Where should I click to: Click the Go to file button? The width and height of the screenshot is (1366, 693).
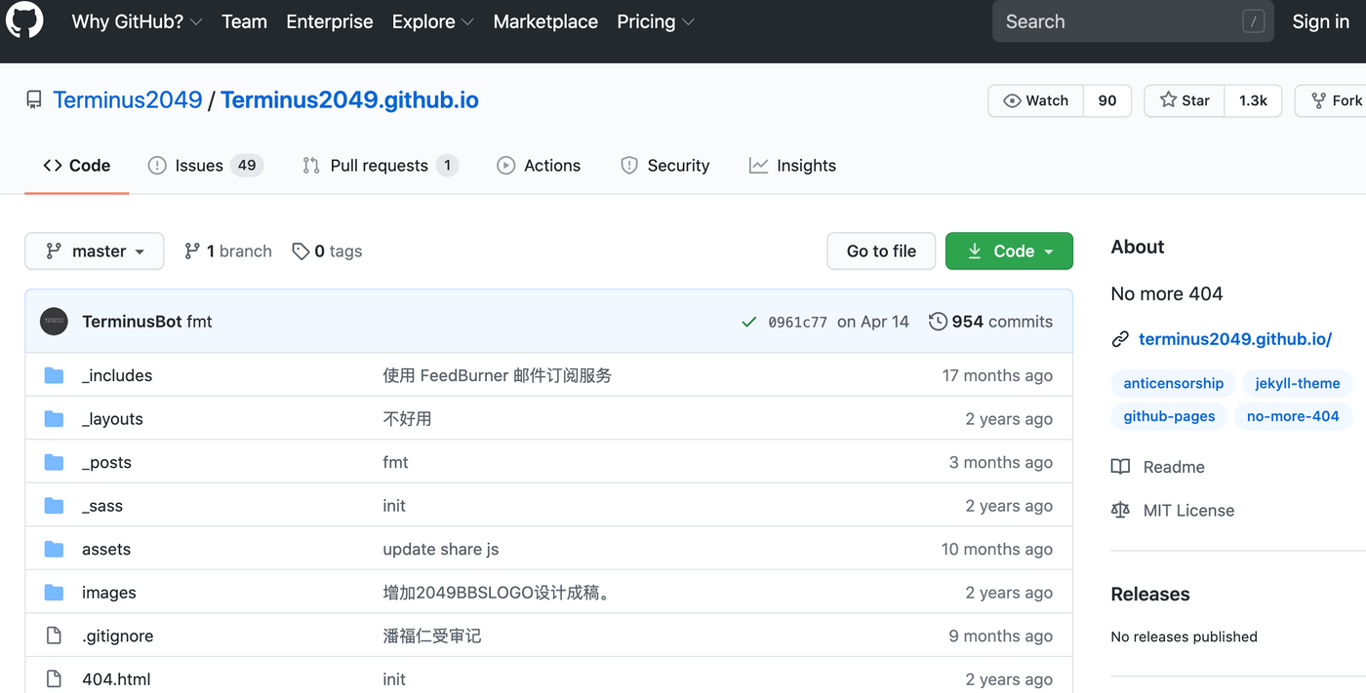[x=881, y=251]
